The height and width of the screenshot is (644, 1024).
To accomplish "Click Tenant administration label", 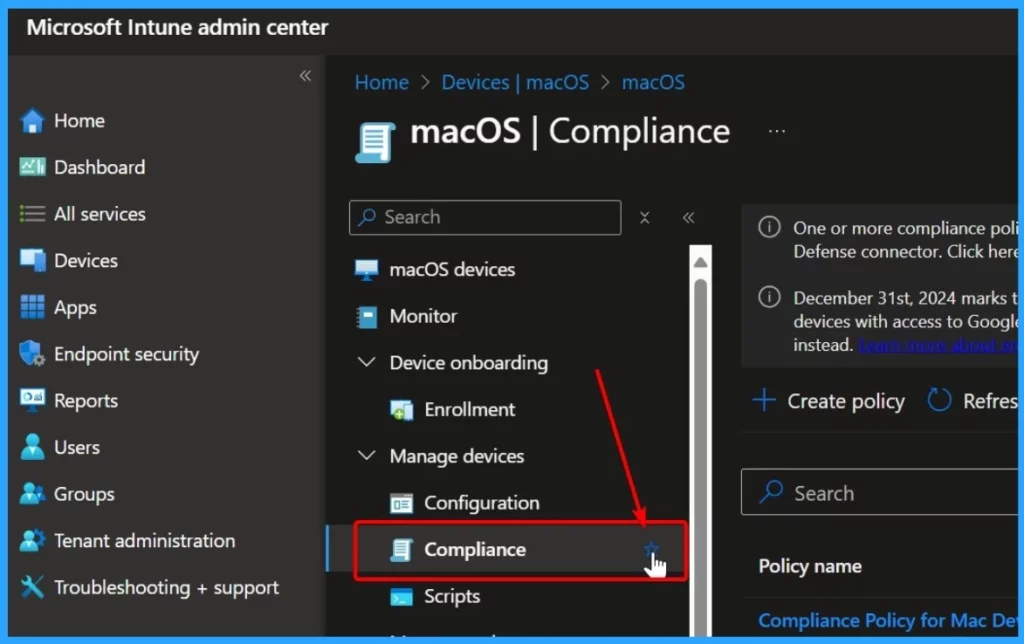I will pyautogui.click(x=144, y=541).
